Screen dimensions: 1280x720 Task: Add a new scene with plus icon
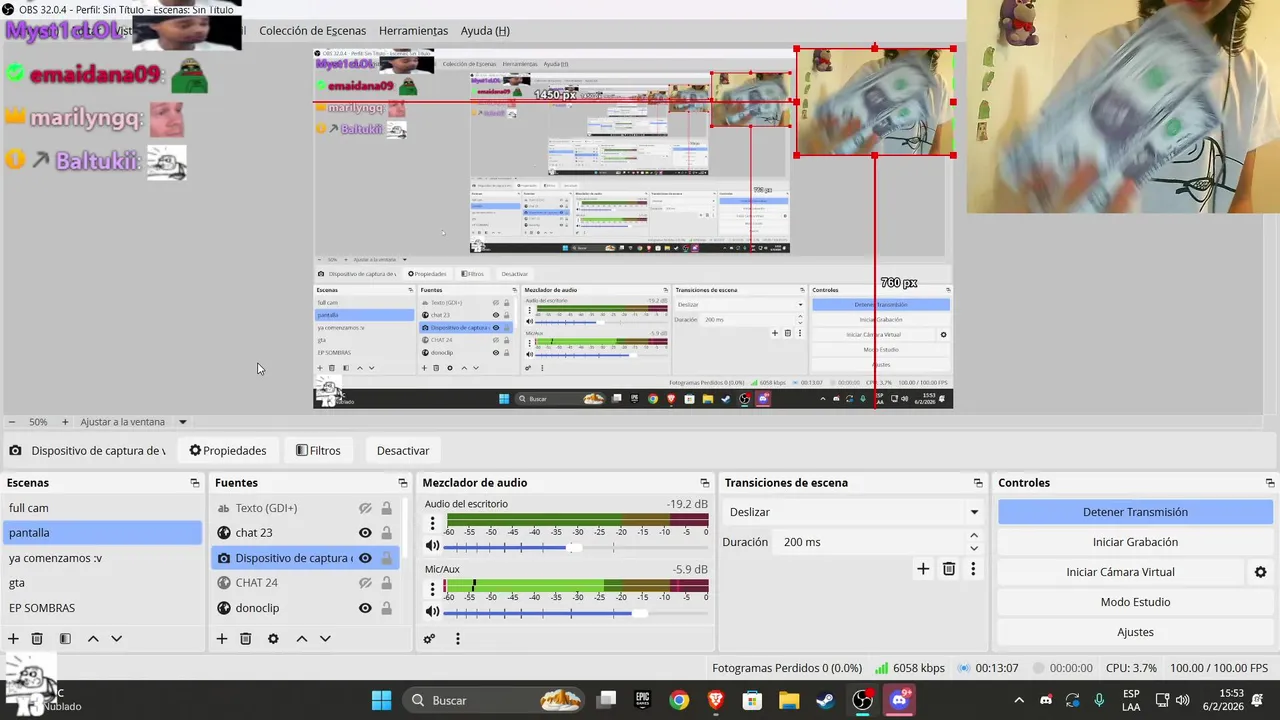coord(13,639)
